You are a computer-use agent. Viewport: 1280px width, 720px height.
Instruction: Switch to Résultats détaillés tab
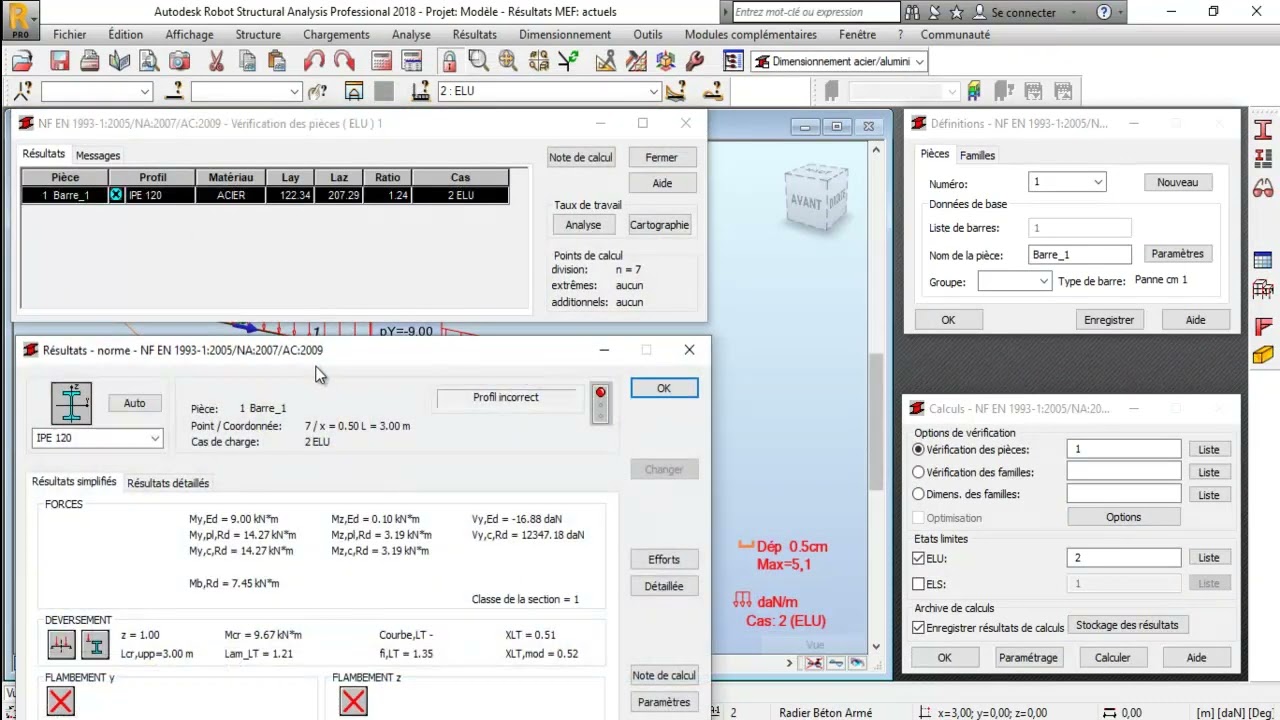(x=168, y=483)
